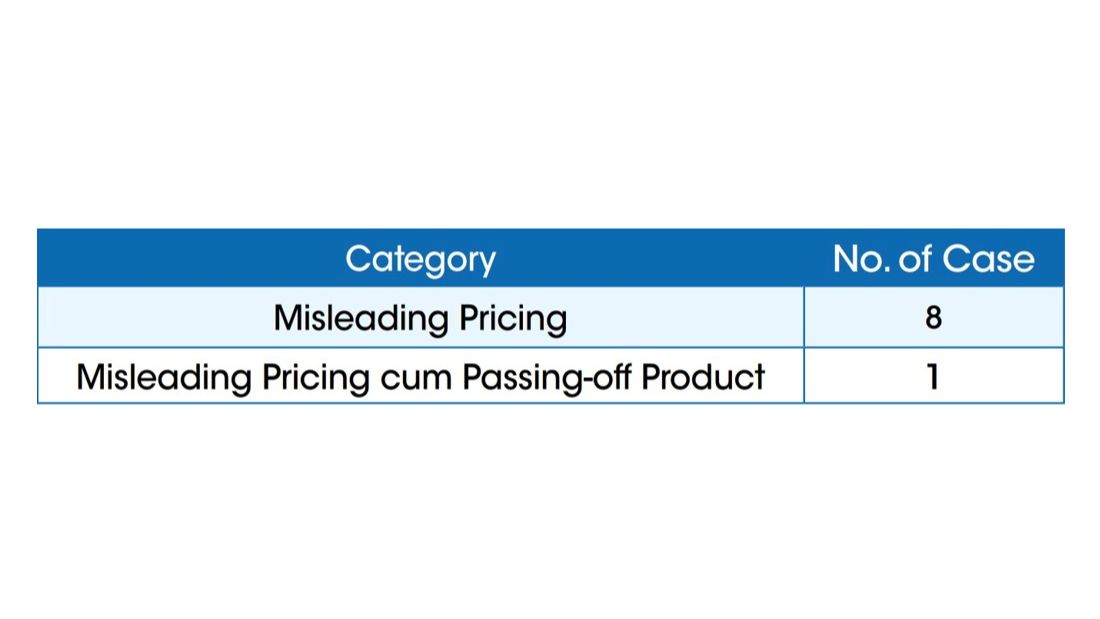Click the "No. of Case" column header

[933, 259]
